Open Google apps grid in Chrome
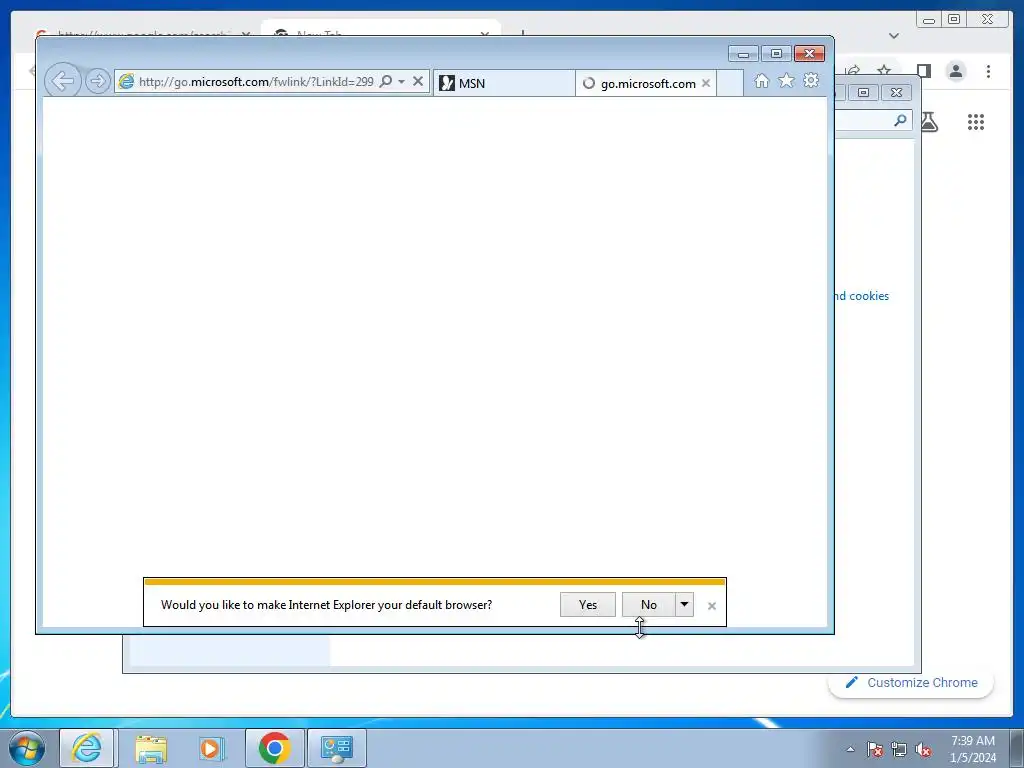Image resolution: width=1024 pixels, height=768 pixels. click(976, 122)
